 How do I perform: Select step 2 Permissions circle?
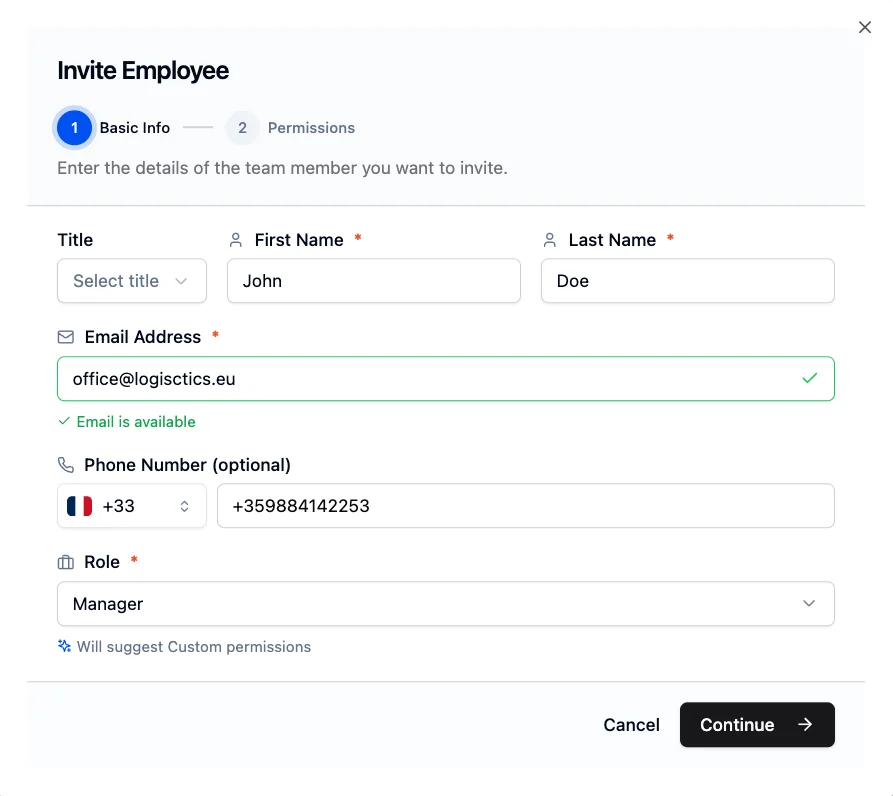(x=242, y=128)
